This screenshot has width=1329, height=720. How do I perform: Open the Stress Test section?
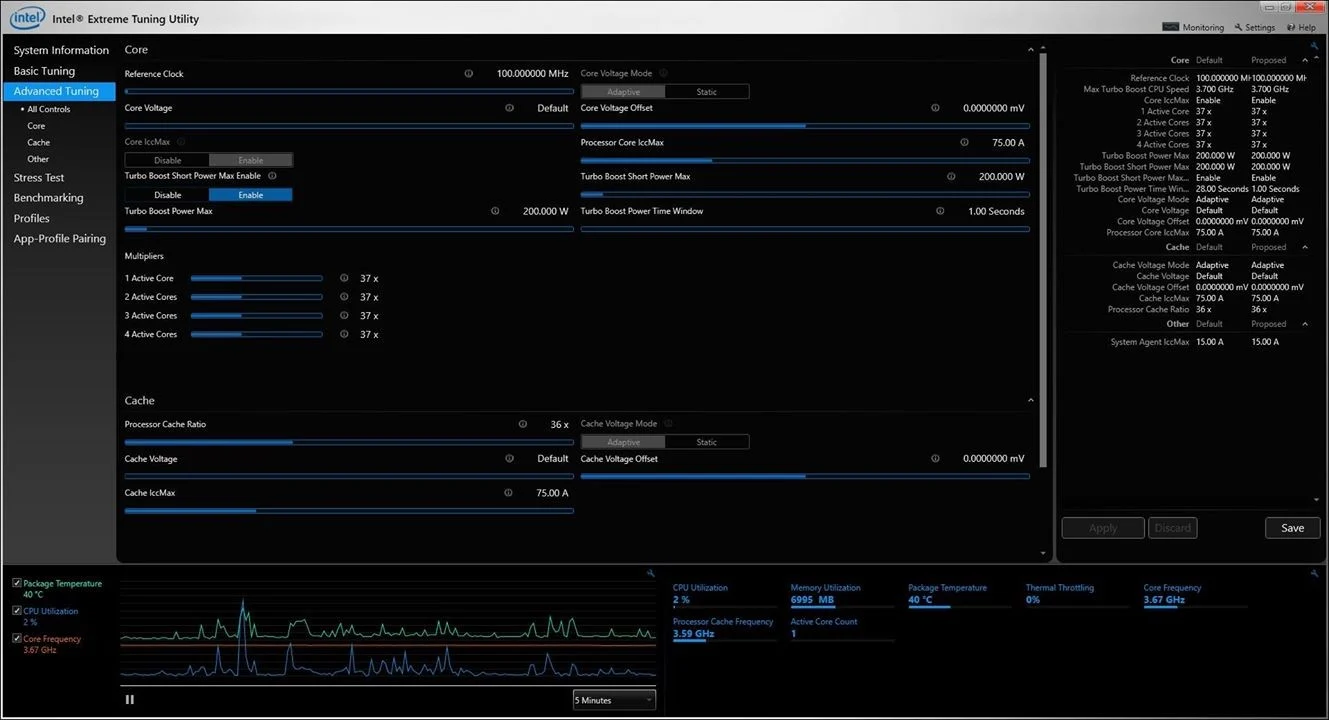pyautogui.click(x=39, y=178)
